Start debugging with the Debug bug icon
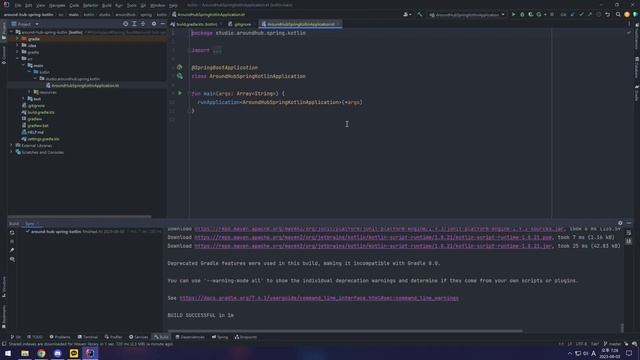 (522, 14)
